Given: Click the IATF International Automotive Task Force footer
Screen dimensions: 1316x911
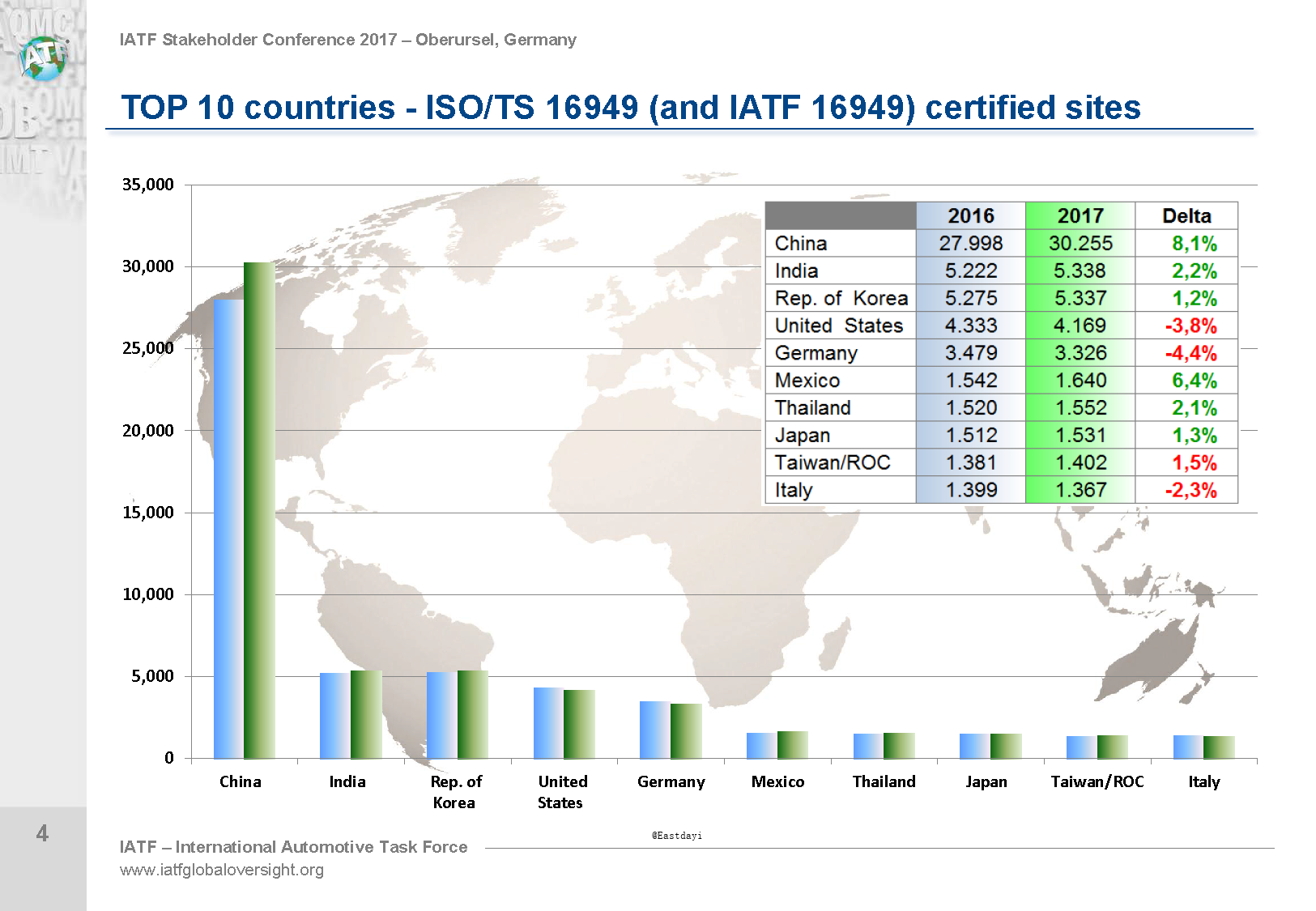Looking at the screenshot, I should (293, 847).
